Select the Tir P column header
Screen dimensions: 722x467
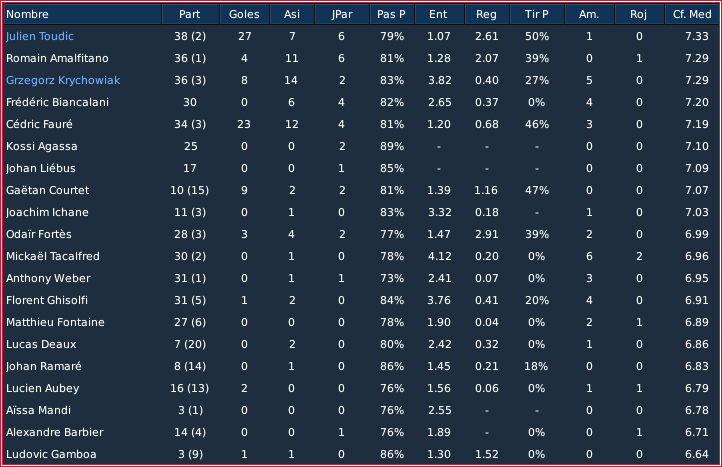537,14
